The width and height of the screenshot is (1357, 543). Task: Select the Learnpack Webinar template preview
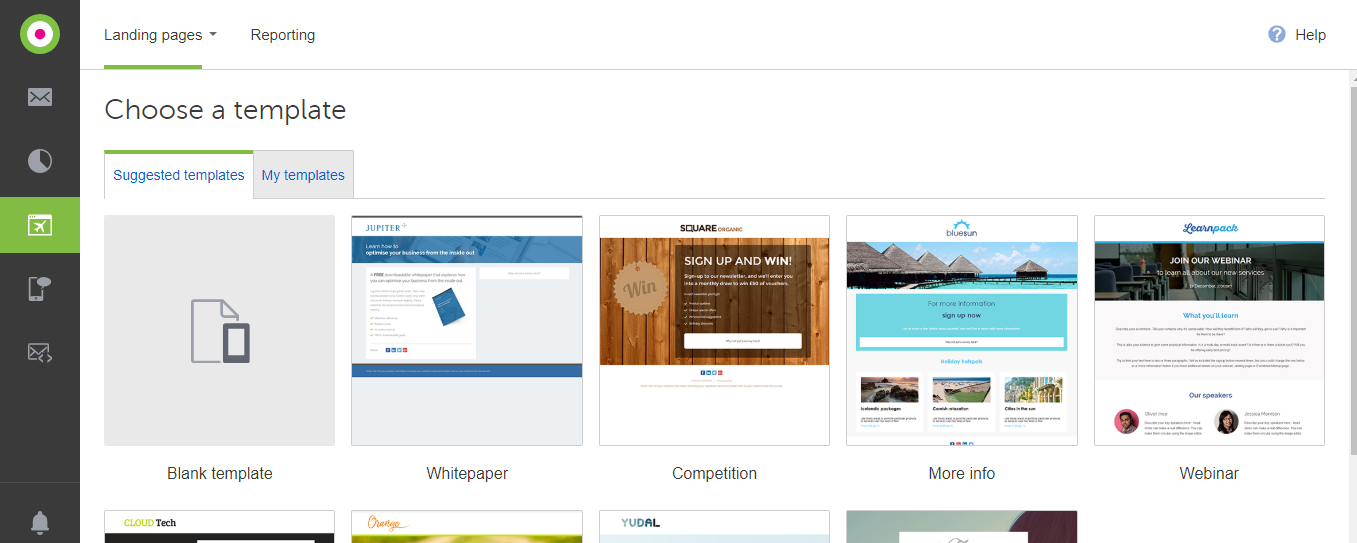(x=1209, y=330)
